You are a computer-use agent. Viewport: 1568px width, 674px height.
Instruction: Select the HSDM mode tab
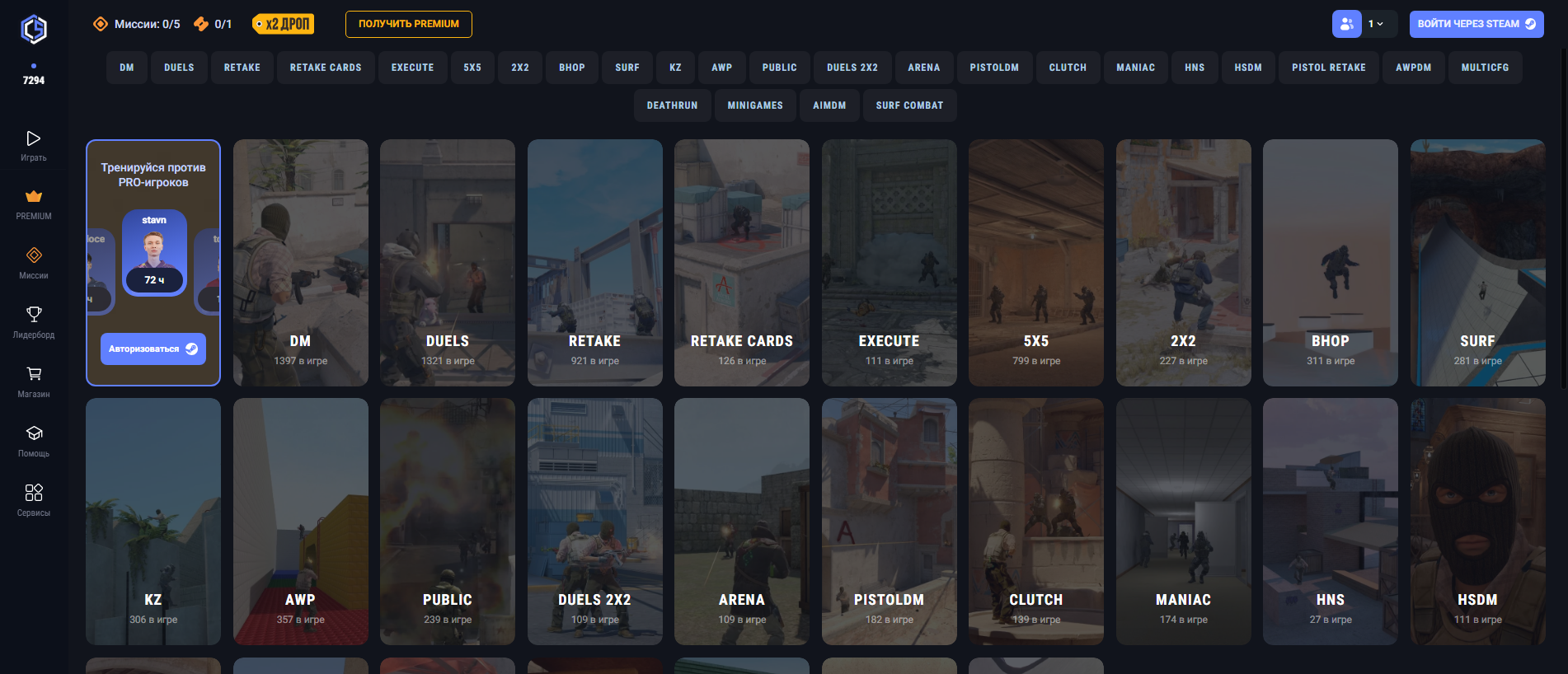(1248, 68)
